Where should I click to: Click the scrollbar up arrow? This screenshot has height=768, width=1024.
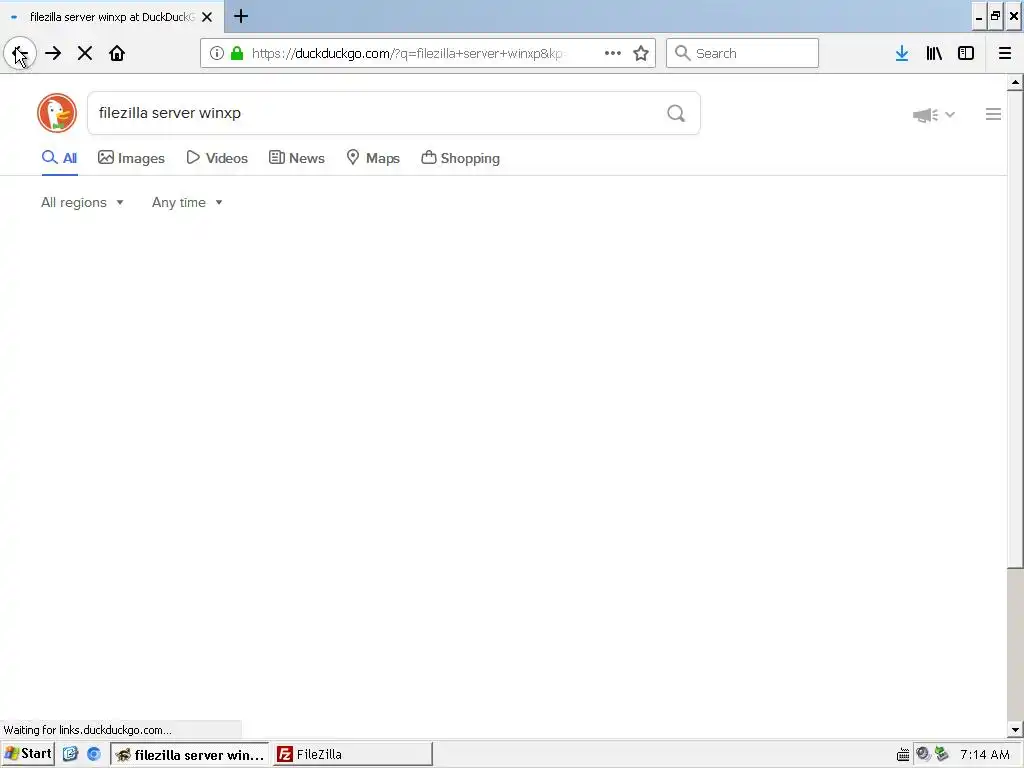[x=1015, y=82]
